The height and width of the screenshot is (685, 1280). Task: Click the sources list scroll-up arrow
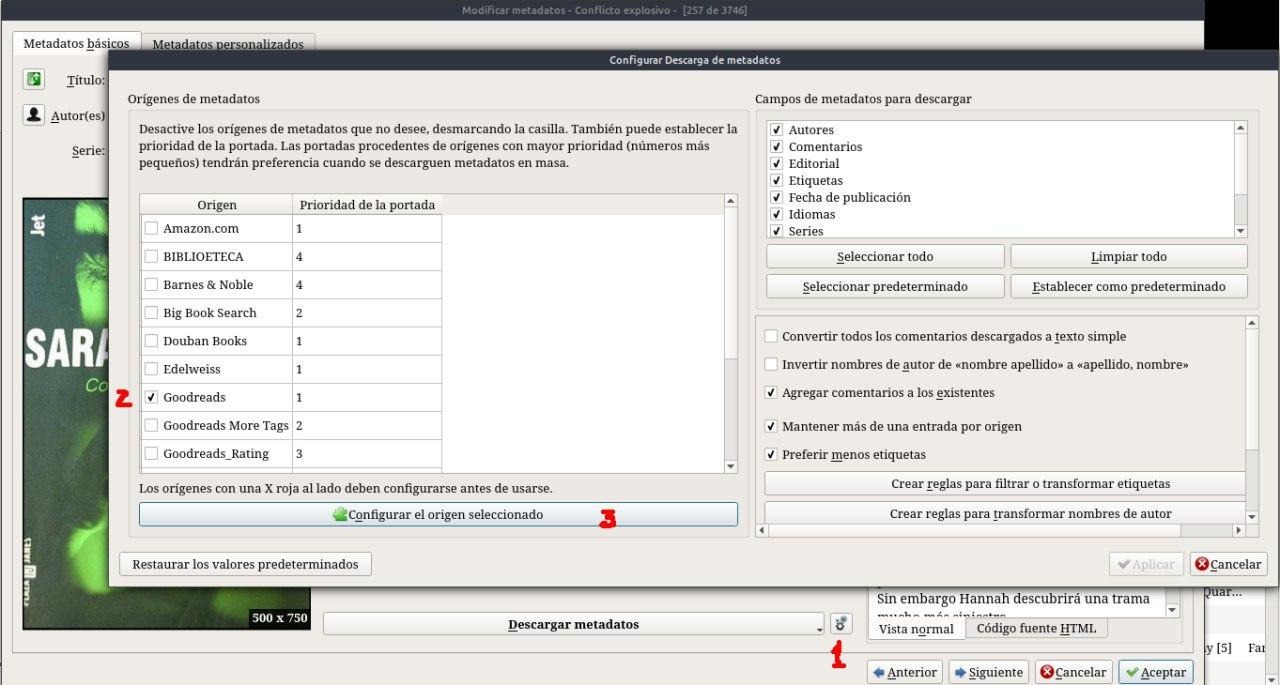click(730, 201)
